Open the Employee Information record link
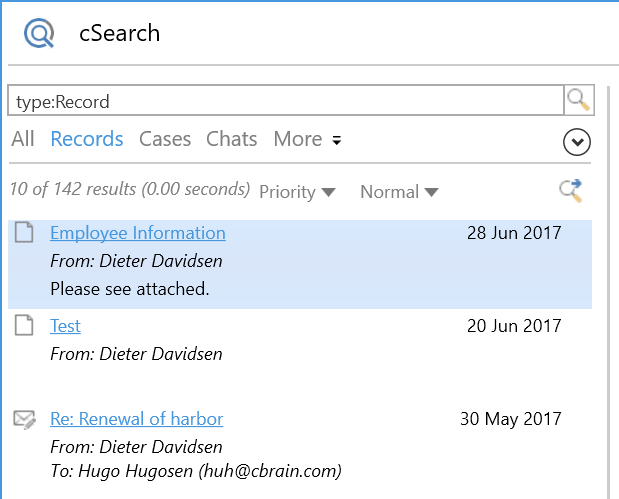 tap(138, 233)
